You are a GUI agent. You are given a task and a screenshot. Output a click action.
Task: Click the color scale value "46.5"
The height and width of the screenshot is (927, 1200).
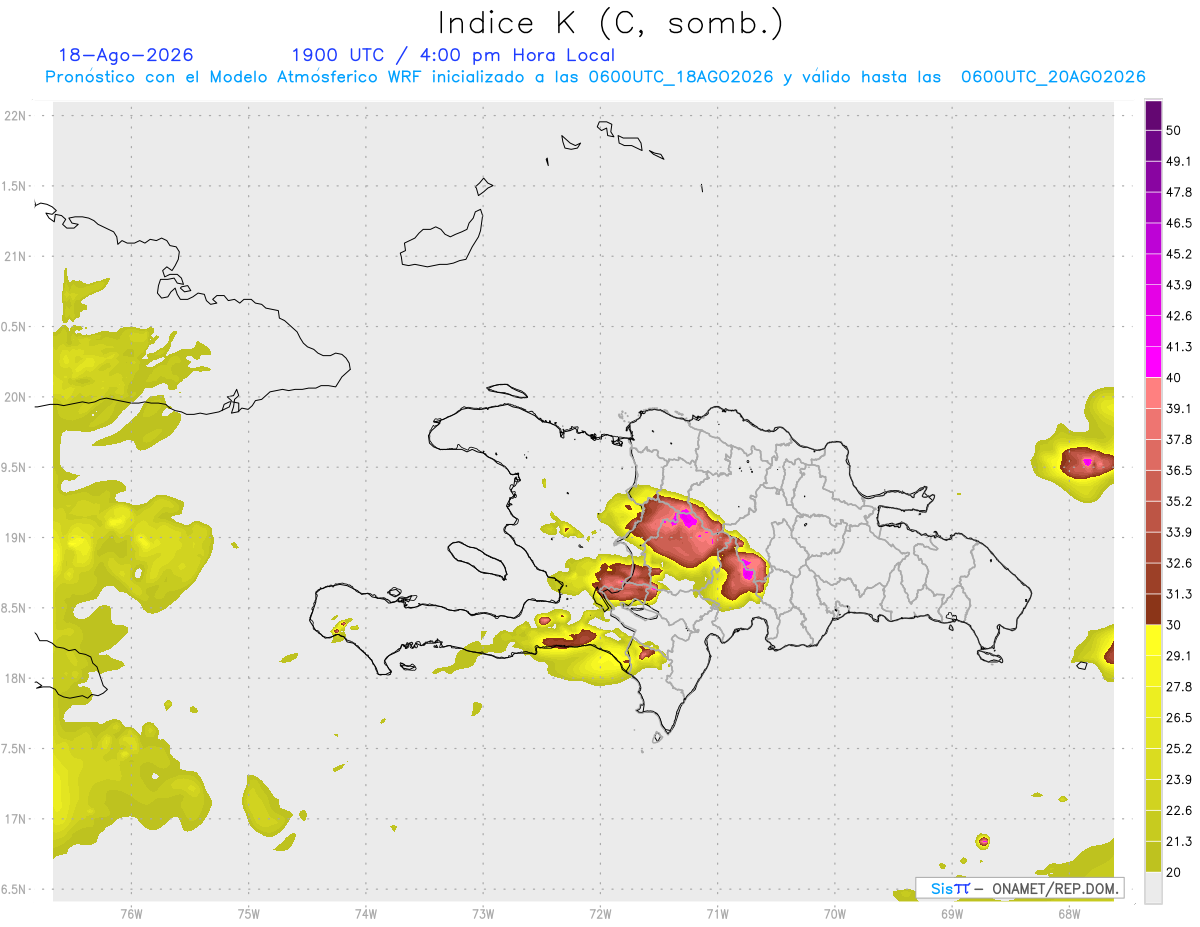click(x=1179, y=223)
